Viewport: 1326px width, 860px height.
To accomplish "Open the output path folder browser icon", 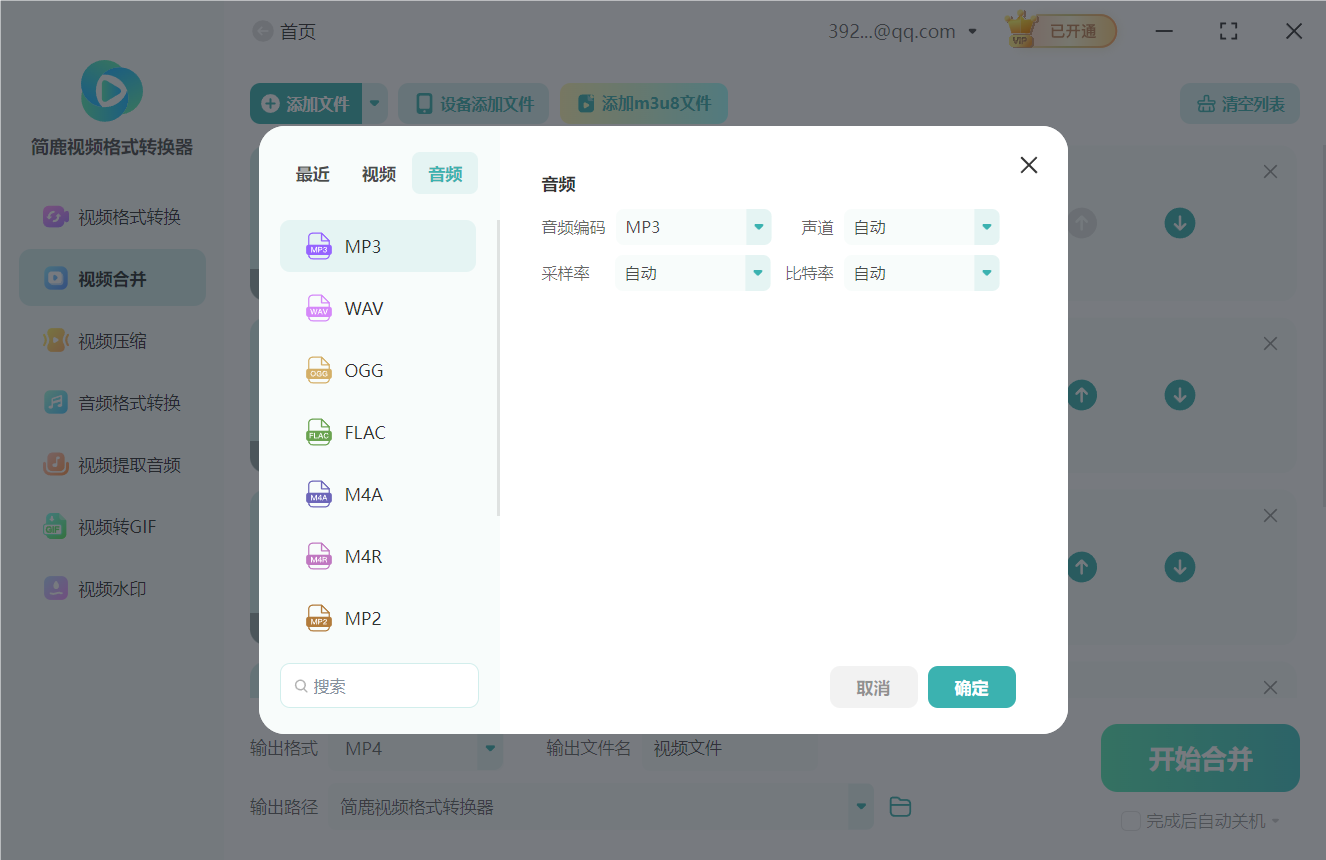I will pyautogui.click(x=899, y=806).
